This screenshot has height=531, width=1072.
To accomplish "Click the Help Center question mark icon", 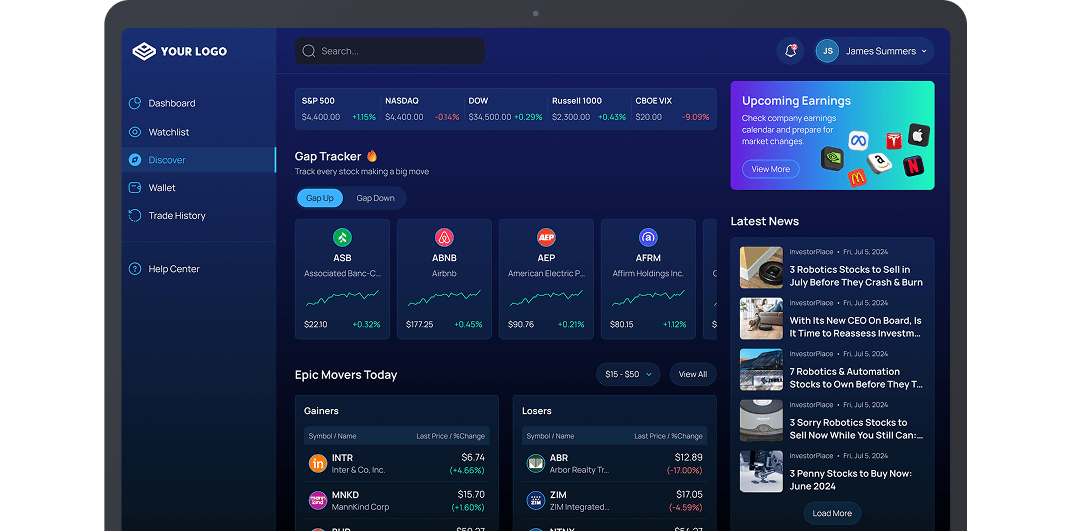I will [135, 269].
